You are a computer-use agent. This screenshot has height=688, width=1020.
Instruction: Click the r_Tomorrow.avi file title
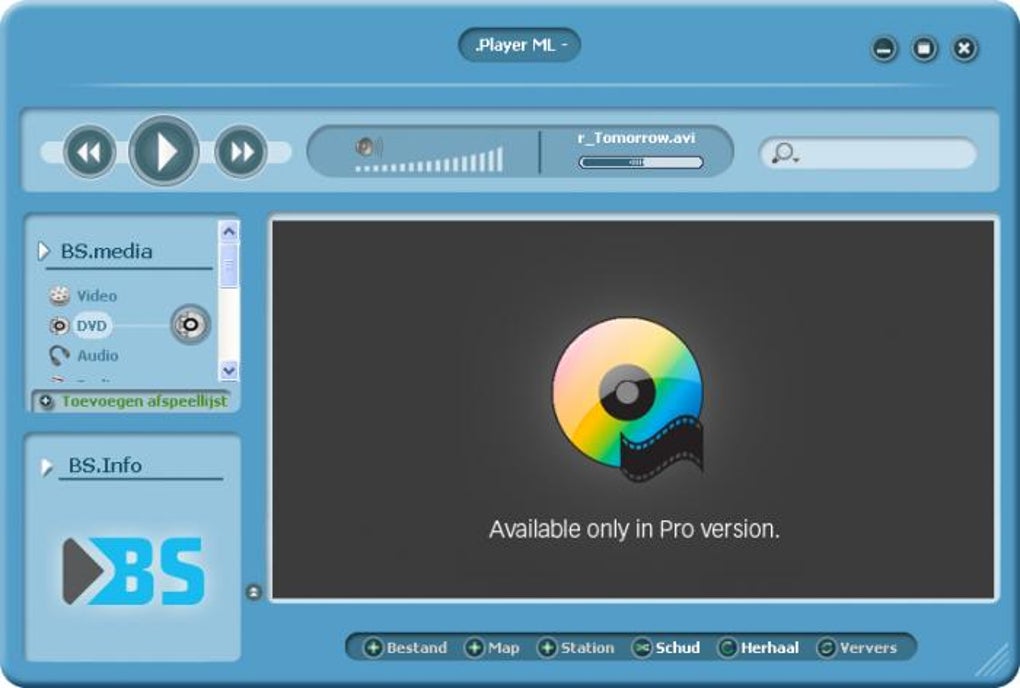click(x=636, y=138)
